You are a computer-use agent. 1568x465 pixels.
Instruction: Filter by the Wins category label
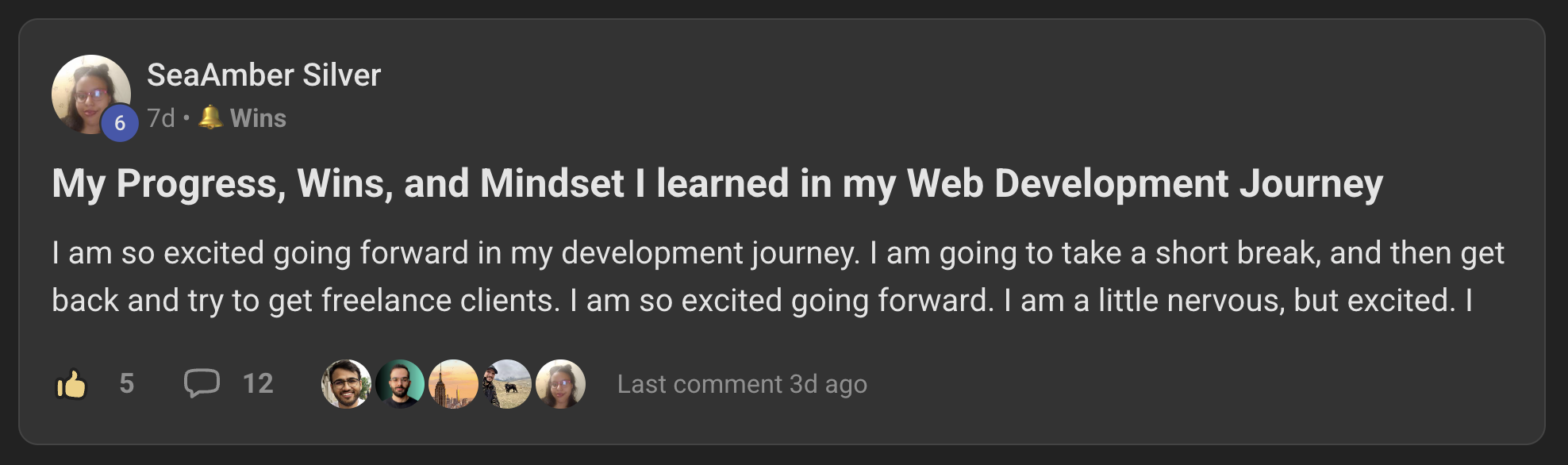point(258,118)
